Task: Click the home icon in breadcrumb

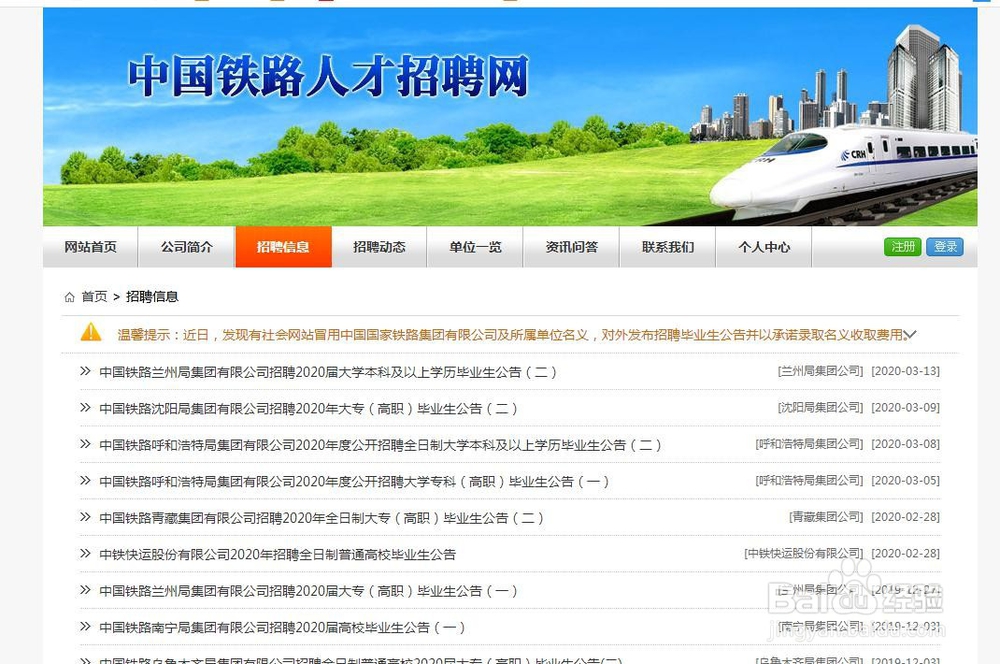Action: click(x=70, y=297)
